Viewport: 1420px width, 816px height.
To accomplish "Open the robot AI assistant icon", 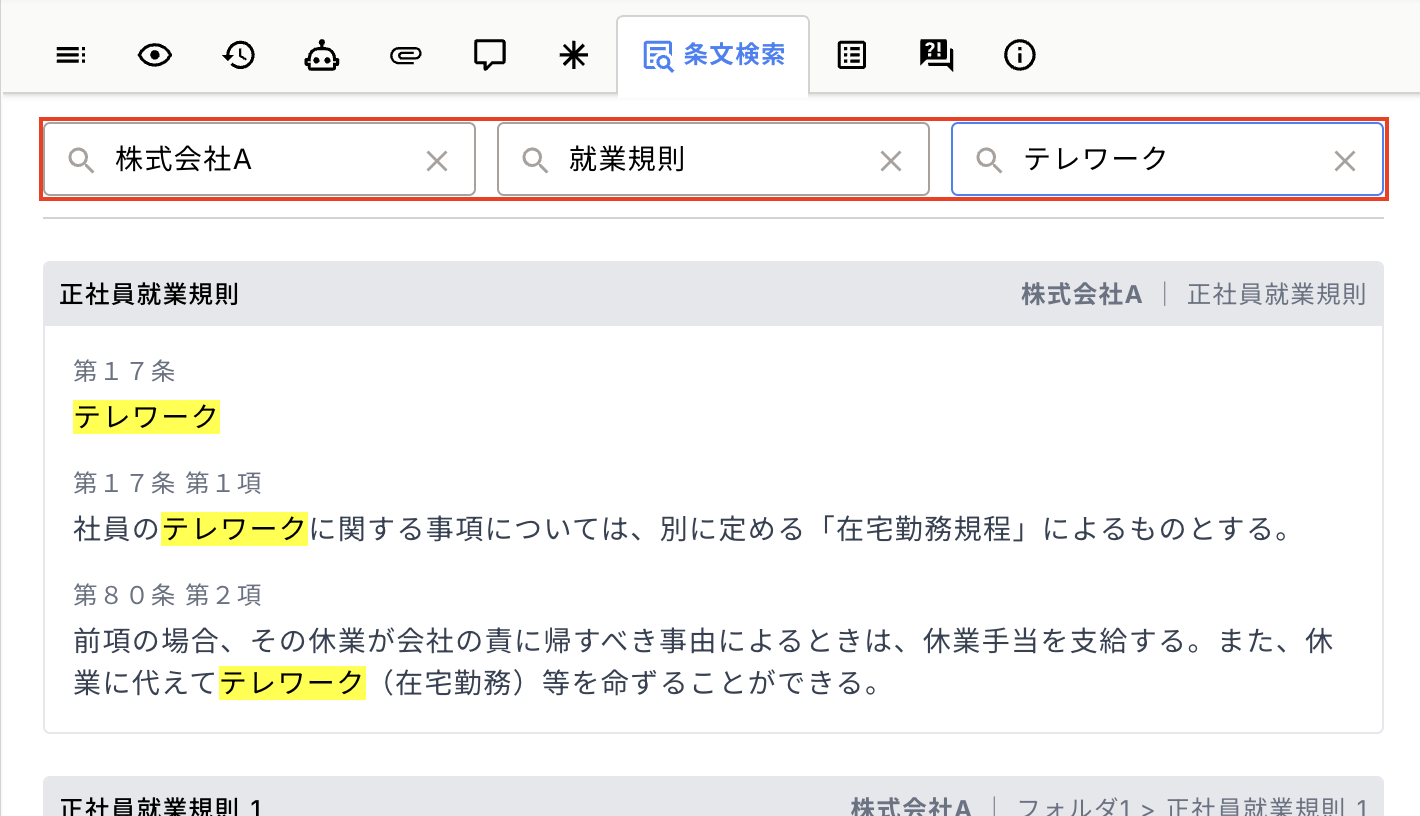I will [321, 55].
